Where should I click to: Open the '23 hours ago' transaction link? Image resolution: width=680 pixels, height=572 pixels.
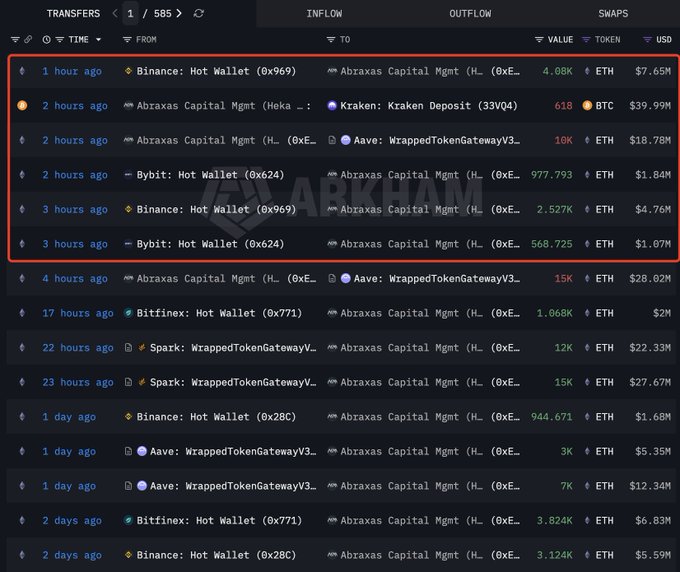coord(78,382)
